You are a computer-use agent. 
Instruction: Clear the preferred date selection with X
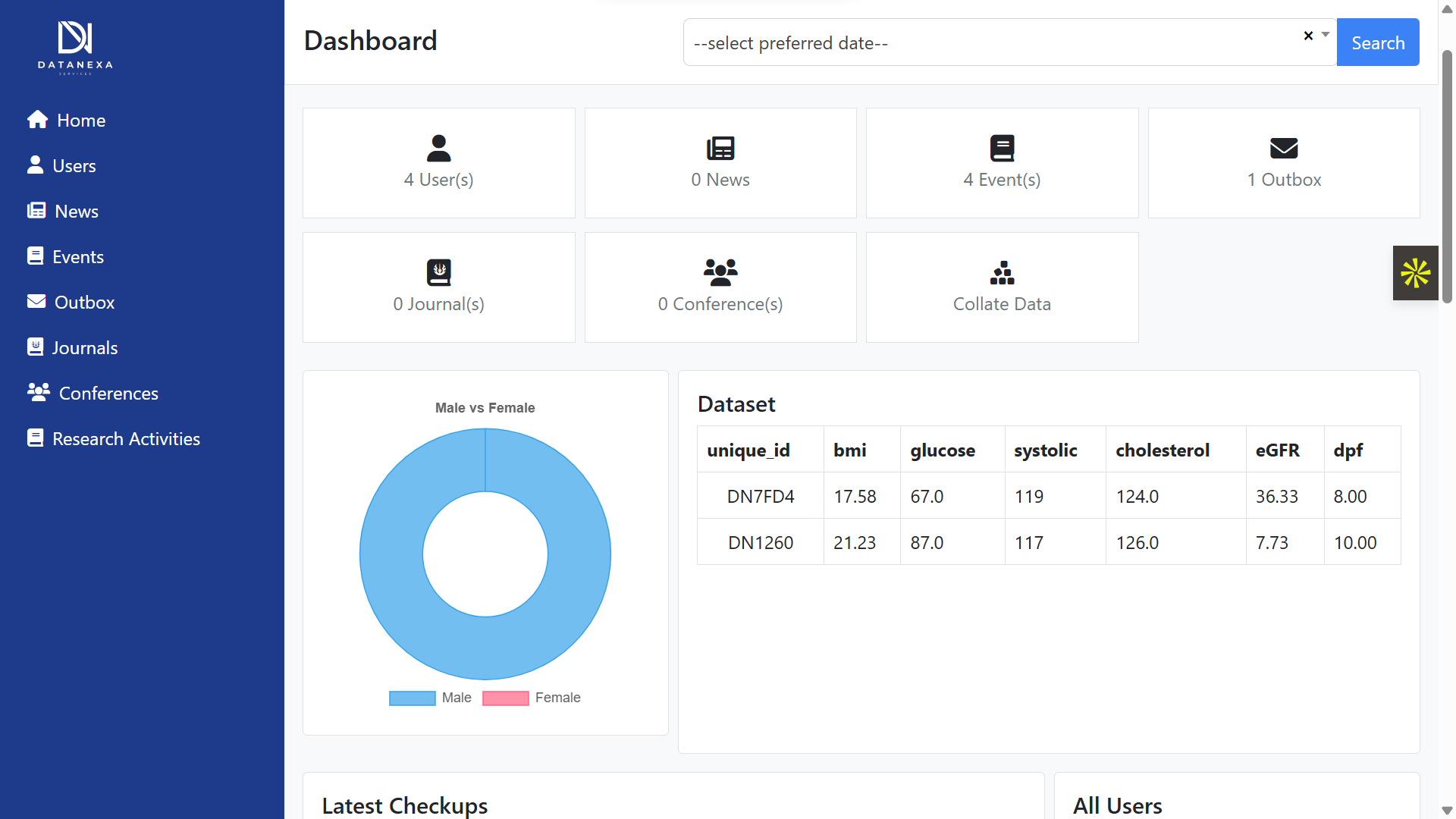(1308, 35)
